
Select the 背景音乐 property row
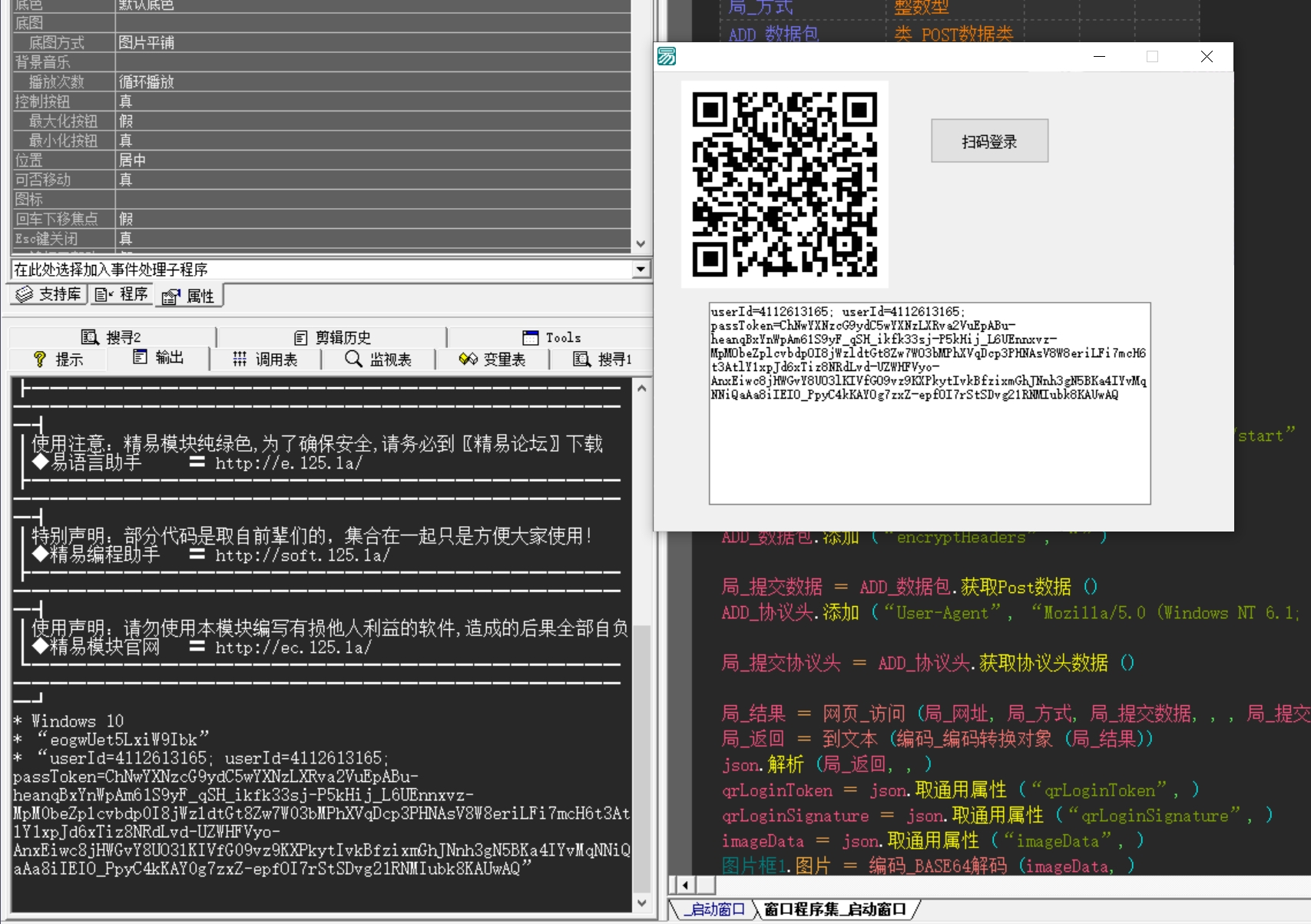click(321, 62)
